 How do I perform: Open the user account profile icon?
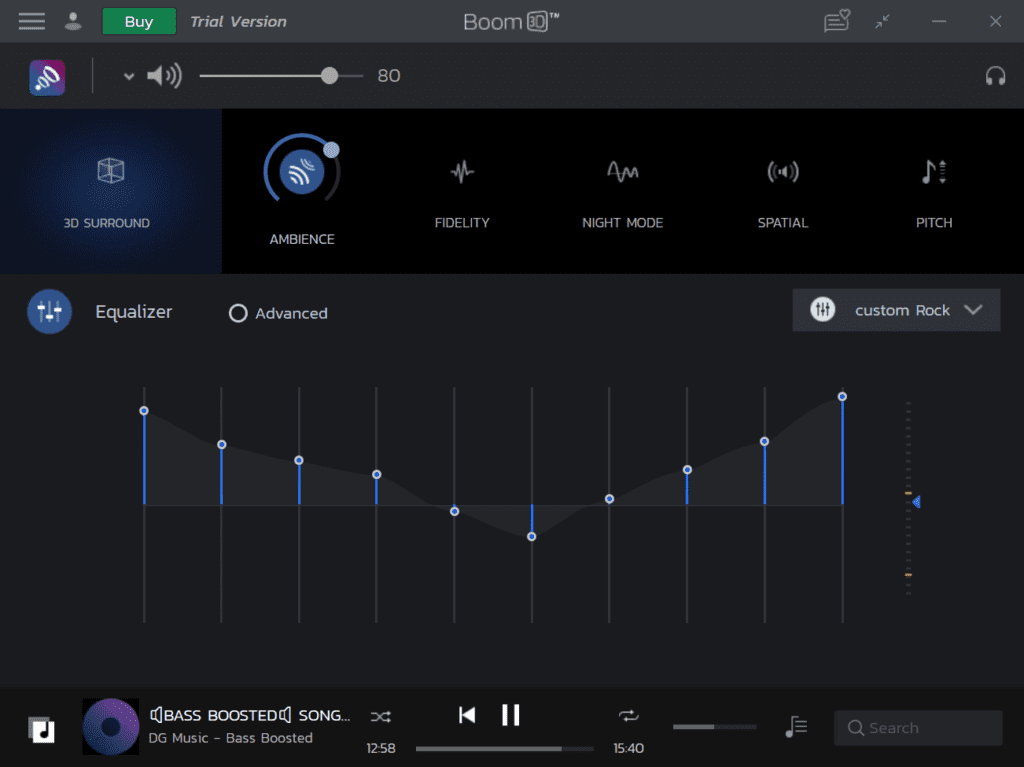pyautogui.click(x=73, y=22)
